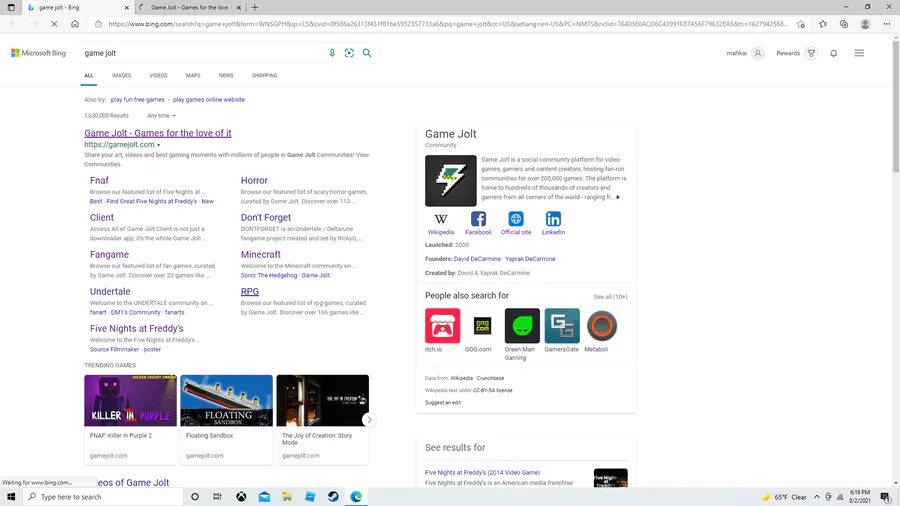Open the Game Jolt logo image

click(x=451, y=181)
